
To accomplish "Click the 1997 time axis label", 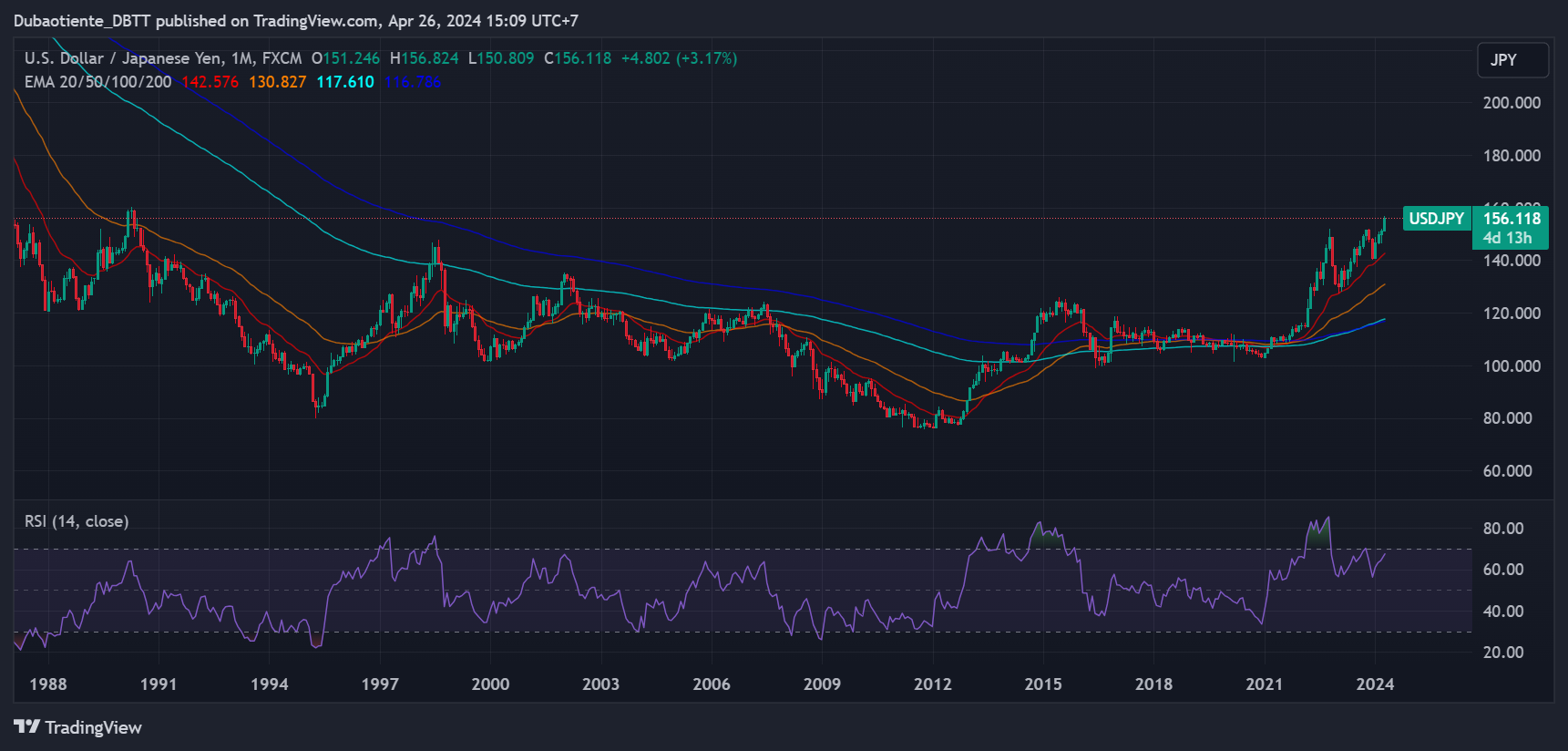I will 380,684.
